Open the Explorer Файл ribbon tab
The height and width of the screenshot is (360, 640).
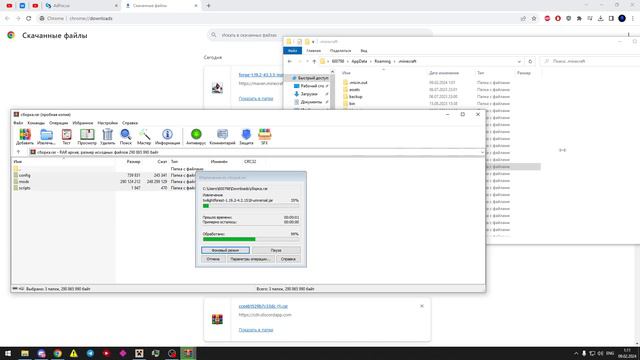pyautogui.click(x=293, y=51)
